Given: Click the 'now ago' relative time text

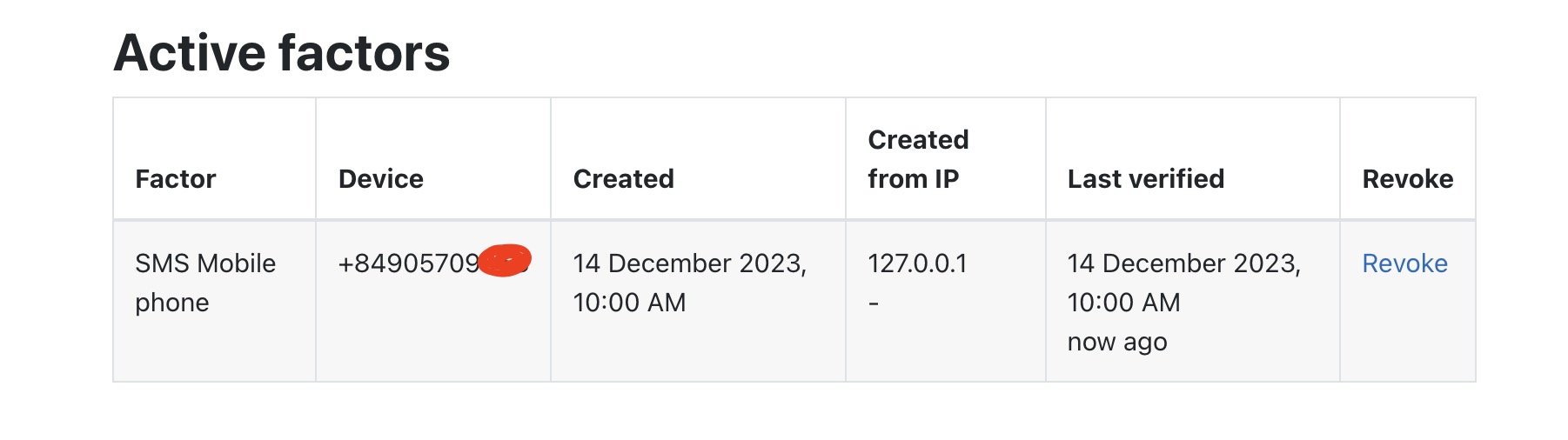Looking at the screenshot, I should (x=1117, y=343).
